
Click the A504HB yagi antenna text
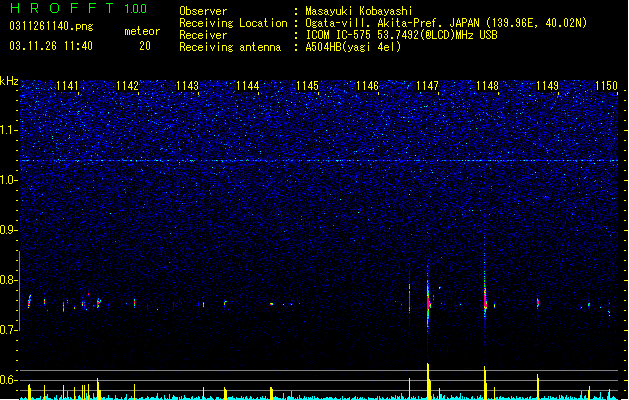(353, 47)
